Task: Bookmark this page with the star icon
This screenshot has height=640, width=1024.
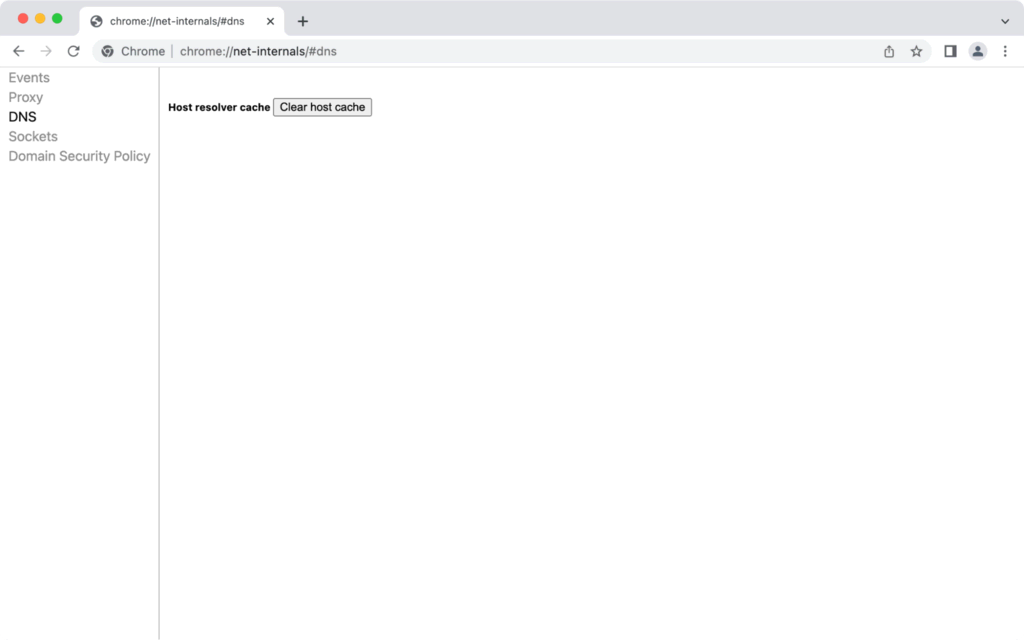Action: coord(917,50)
